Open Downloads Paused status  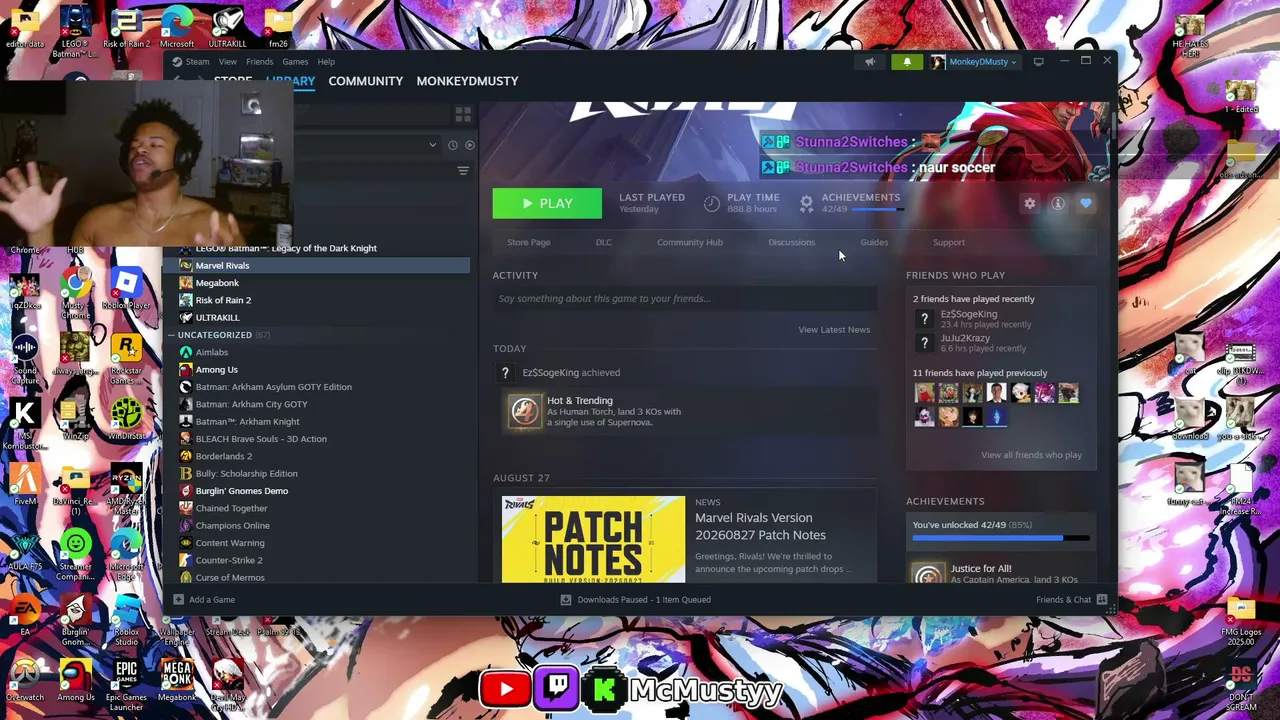click(x=636, y=600)
